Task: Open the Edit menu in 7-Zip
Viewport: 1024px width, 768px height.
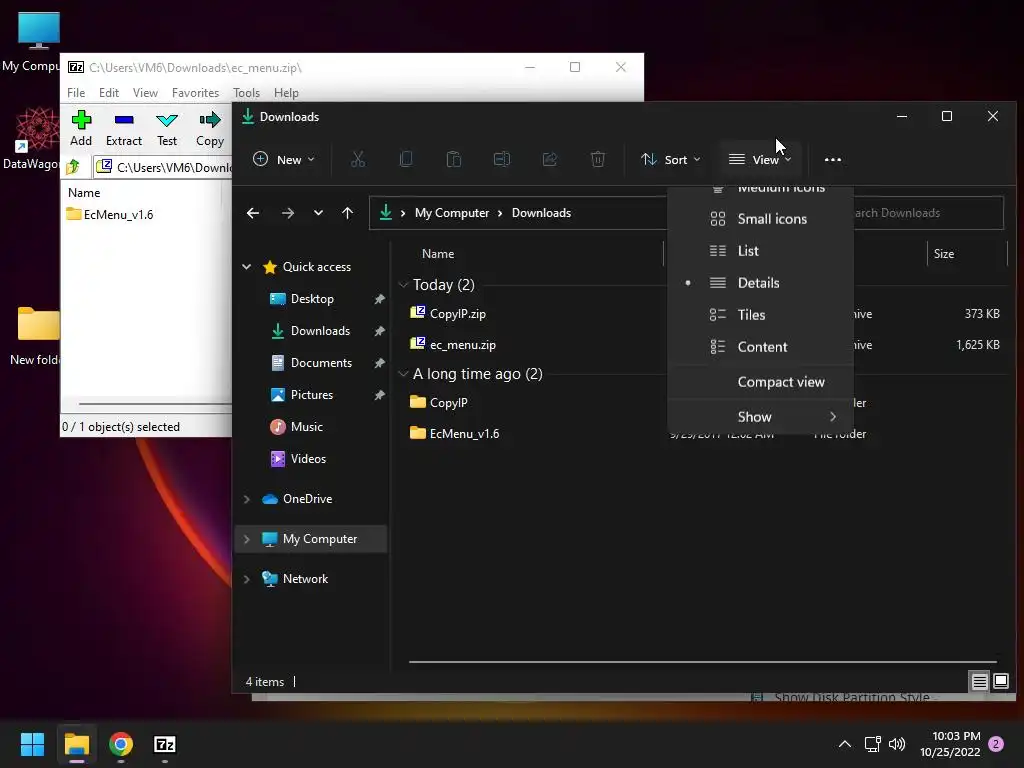Action: tap(108, 93)
